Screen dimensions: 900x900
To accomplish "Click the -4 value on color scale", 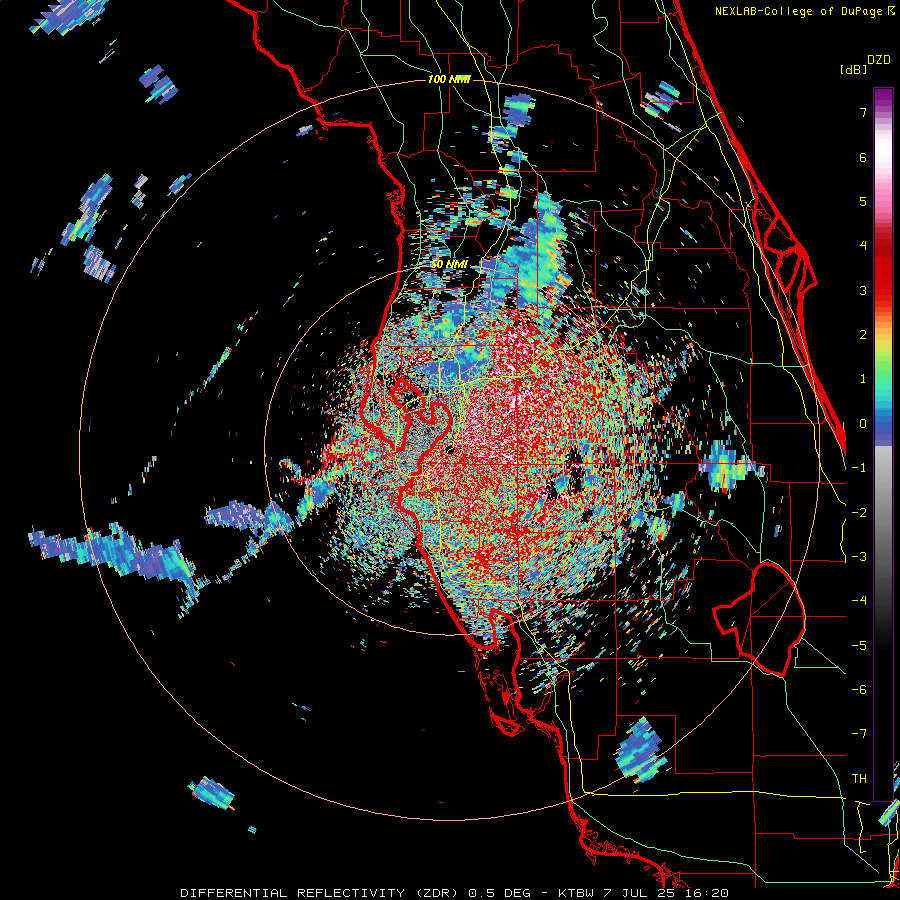I will [x=859, y=601].
